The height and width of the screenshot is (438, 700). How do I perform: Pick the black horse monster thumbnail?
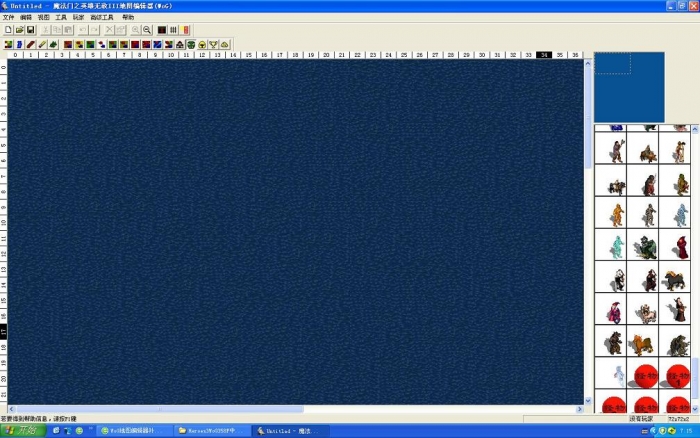[x=674, y=279]
